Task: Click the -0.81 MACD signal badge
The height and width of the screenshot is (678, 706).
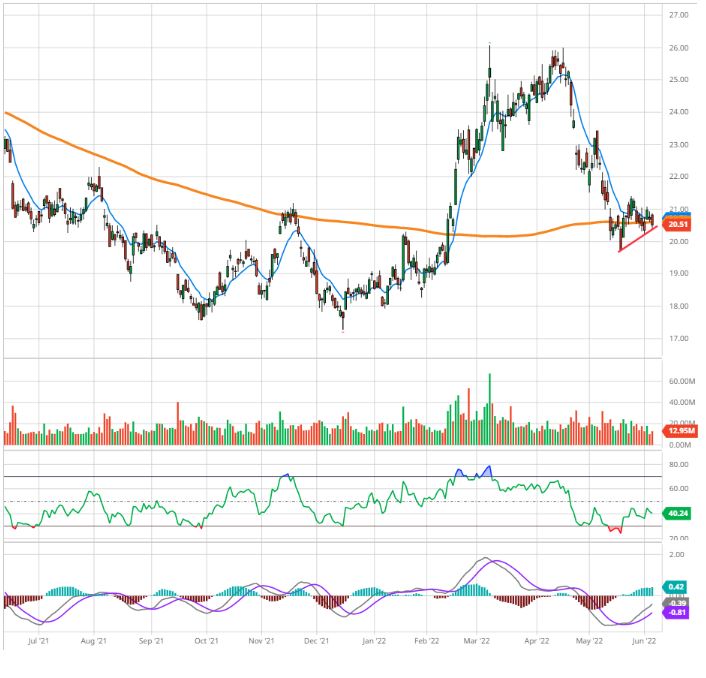Action: coord(676,612)
